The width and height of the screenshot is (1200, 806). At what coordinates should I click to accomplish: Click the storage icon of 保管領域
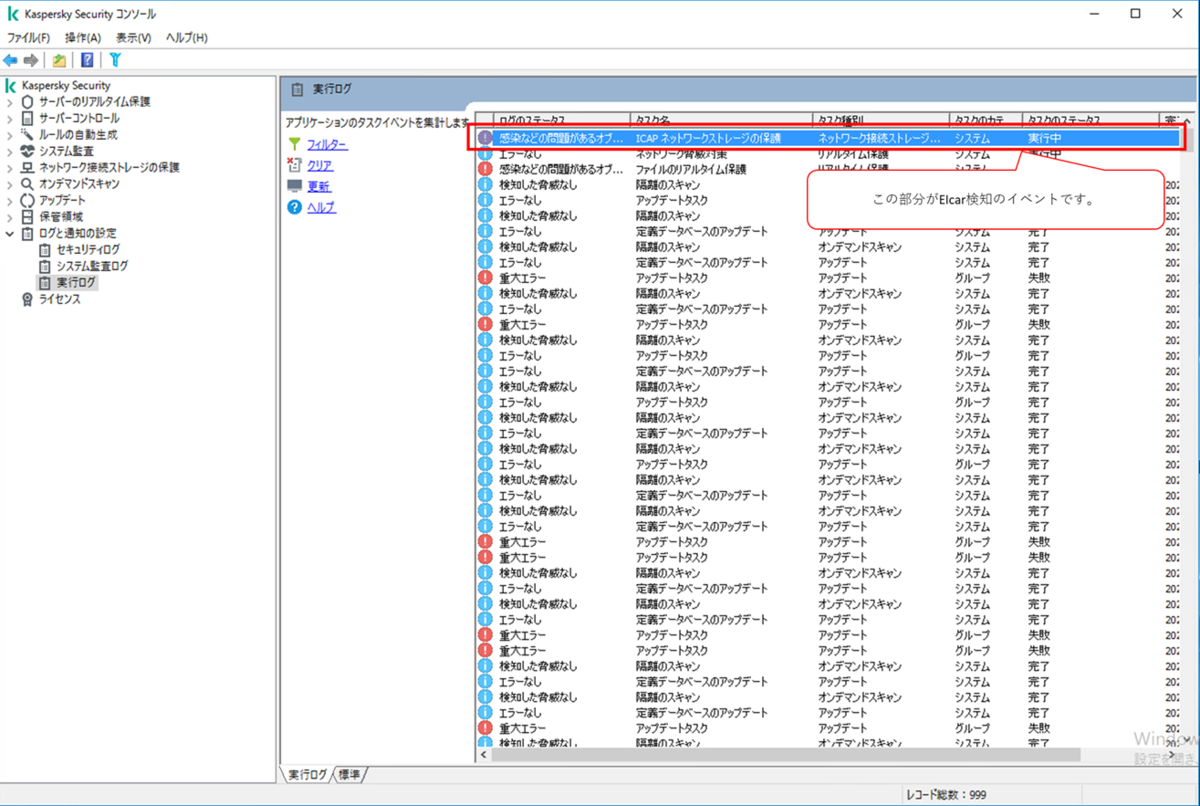tap(28, 216)
